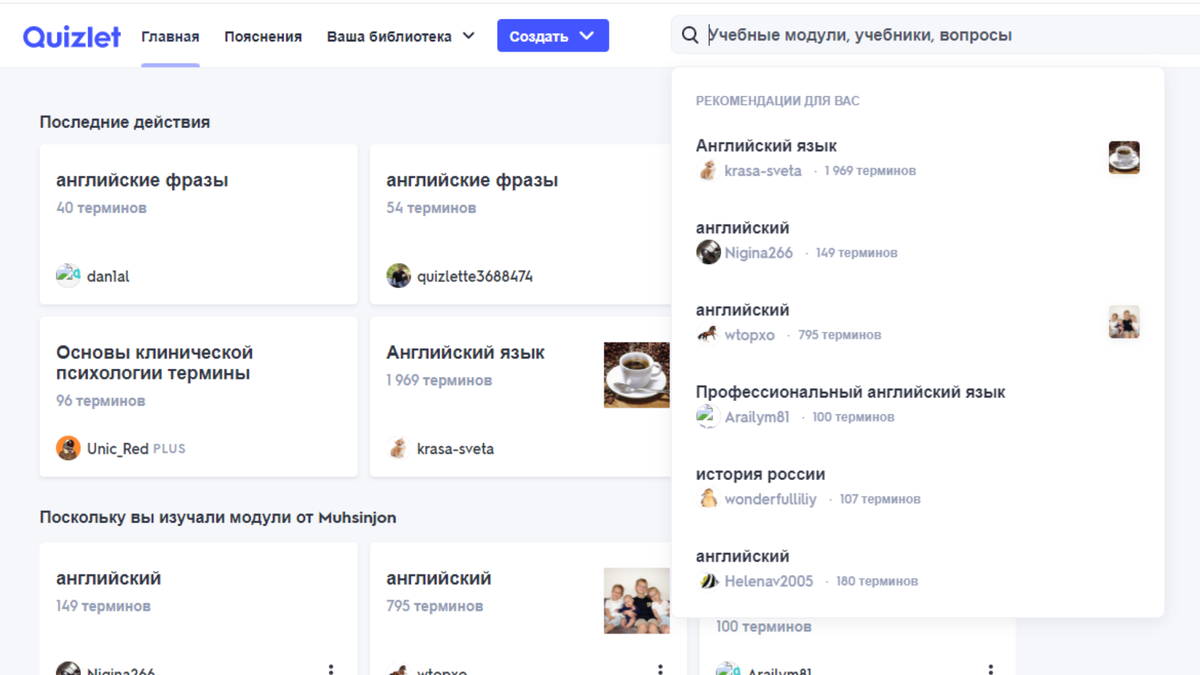
Task: Select the "Главная" navigation tab
Action: pyautogui.click(x=170, y=35)
